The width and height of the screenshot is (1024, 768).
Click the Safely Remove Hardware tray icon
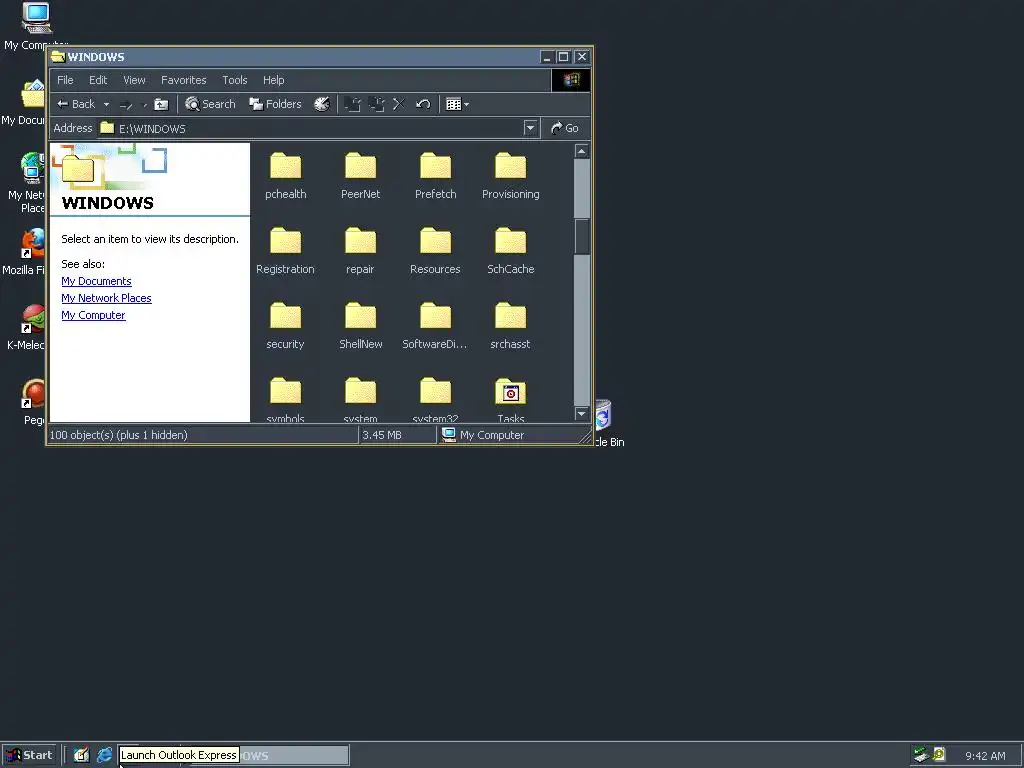pos(921,755)
